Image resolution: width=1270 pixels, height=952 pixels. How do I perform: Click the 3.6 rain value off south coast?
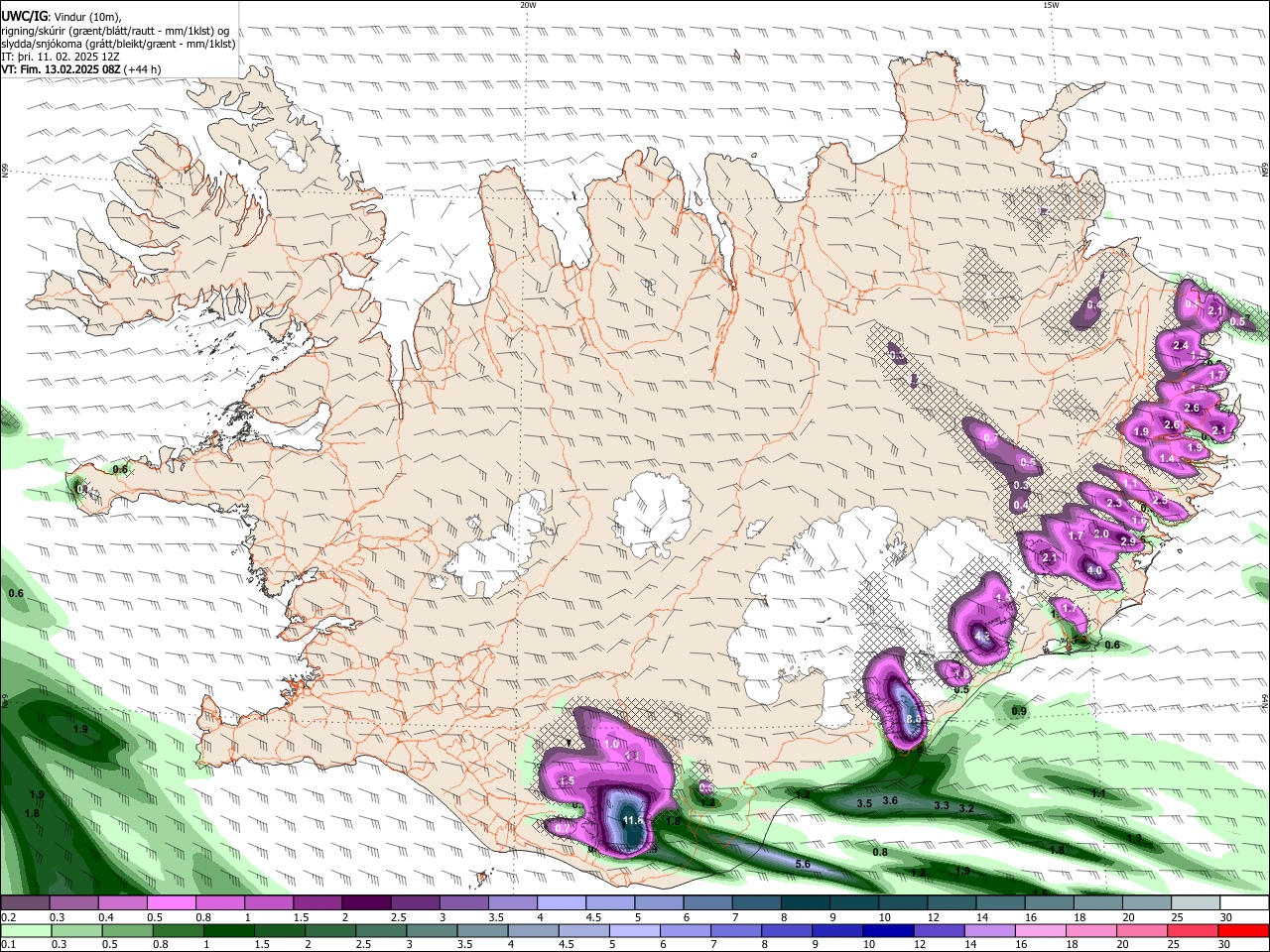[x=890, y=801]
